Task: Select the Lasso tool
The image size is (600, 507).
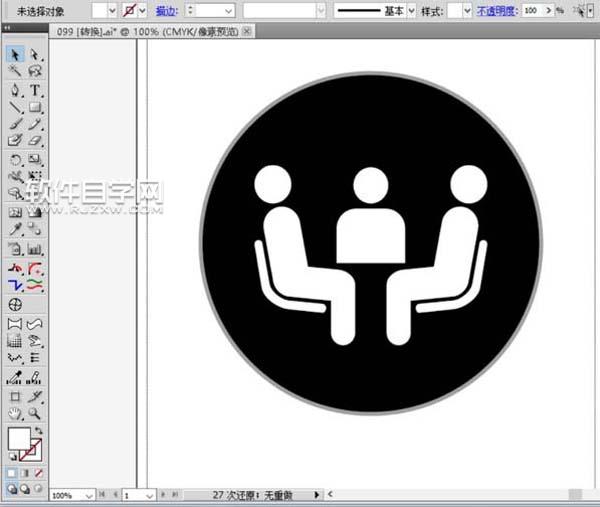Action: click(x=34, y=71)
